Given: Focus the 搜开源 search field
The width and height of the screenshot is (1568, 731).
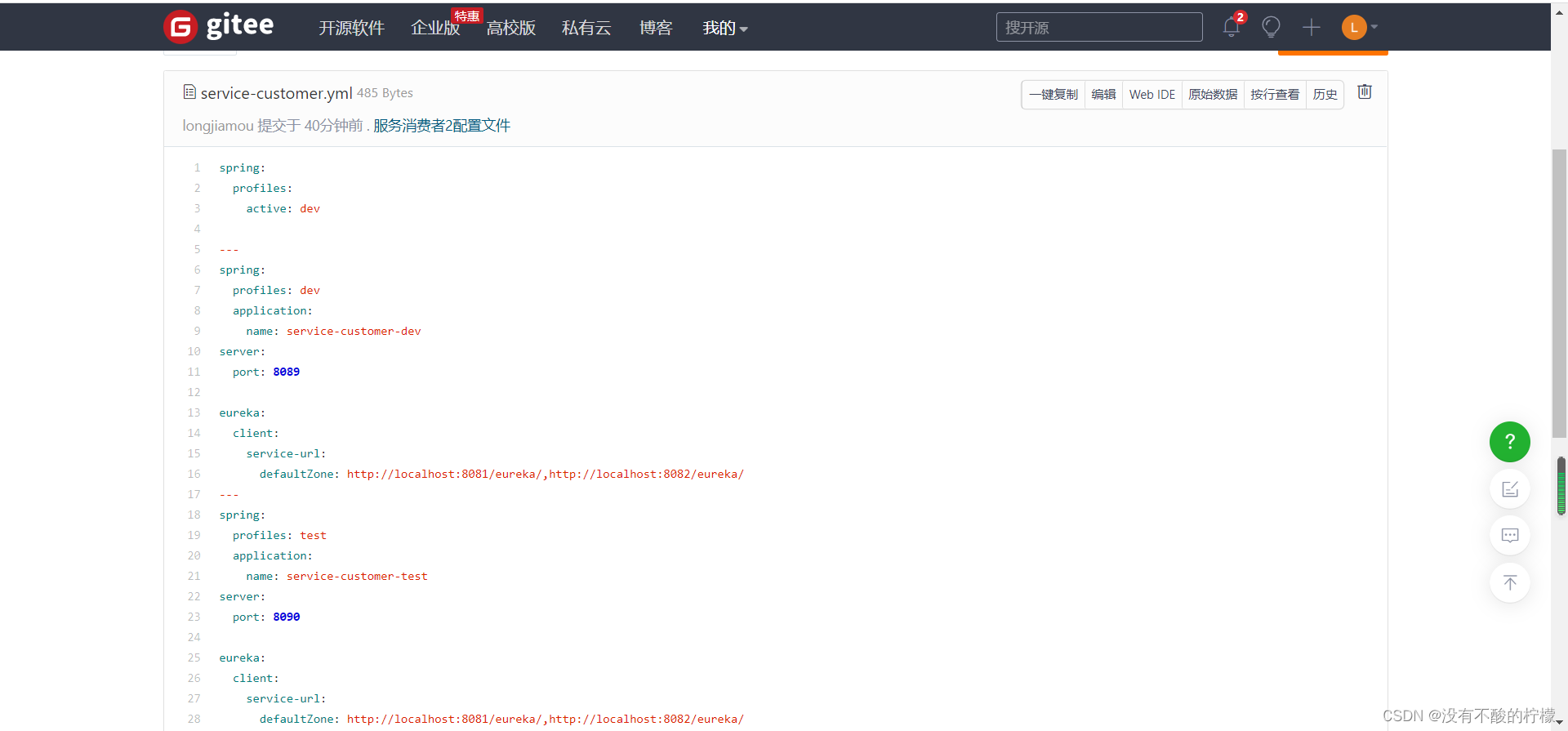Looking at the screenshot, I should point(1099,27).
